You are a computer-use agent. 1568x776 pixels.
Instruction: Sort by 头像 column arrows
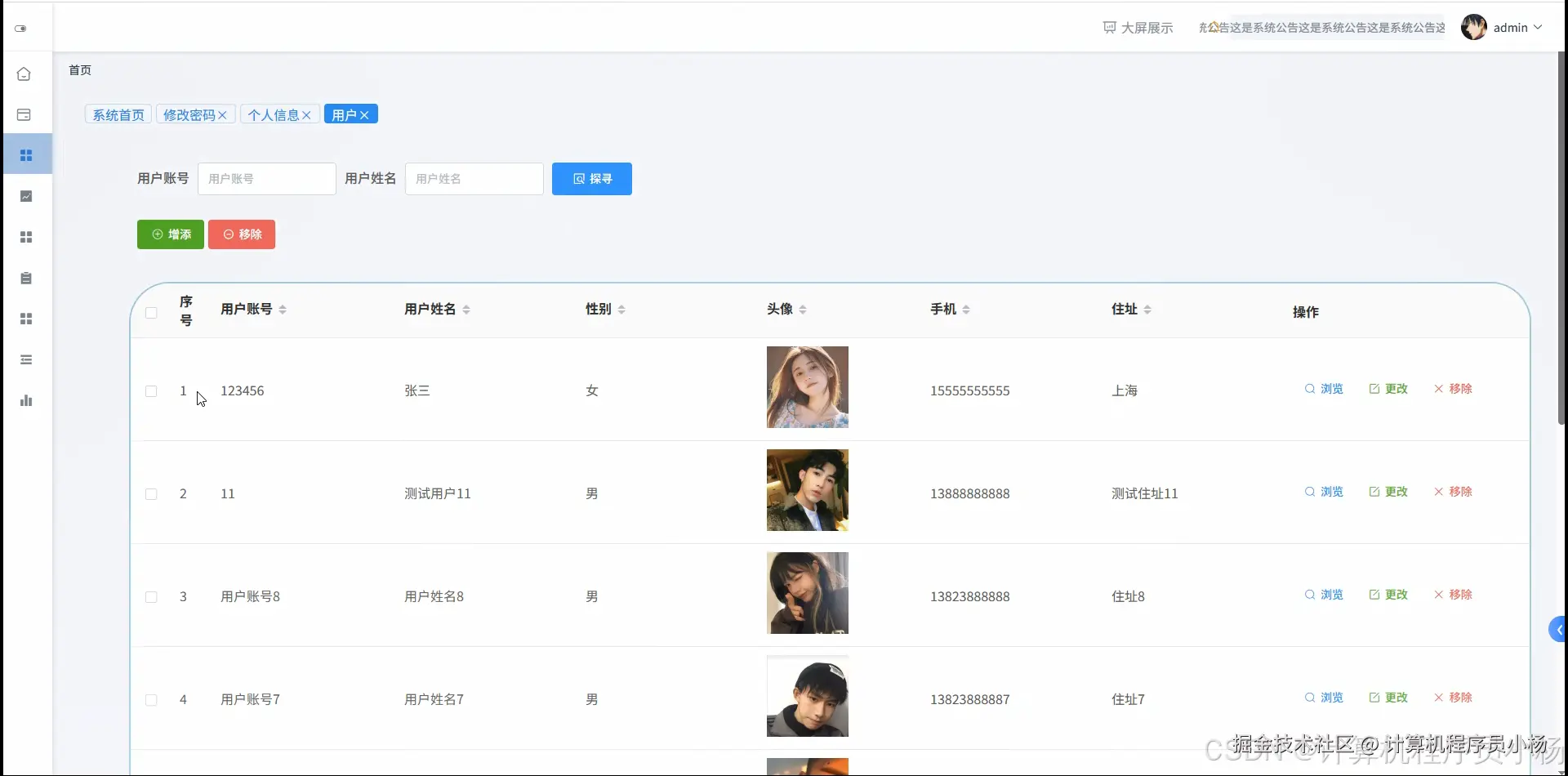point(803,310)
